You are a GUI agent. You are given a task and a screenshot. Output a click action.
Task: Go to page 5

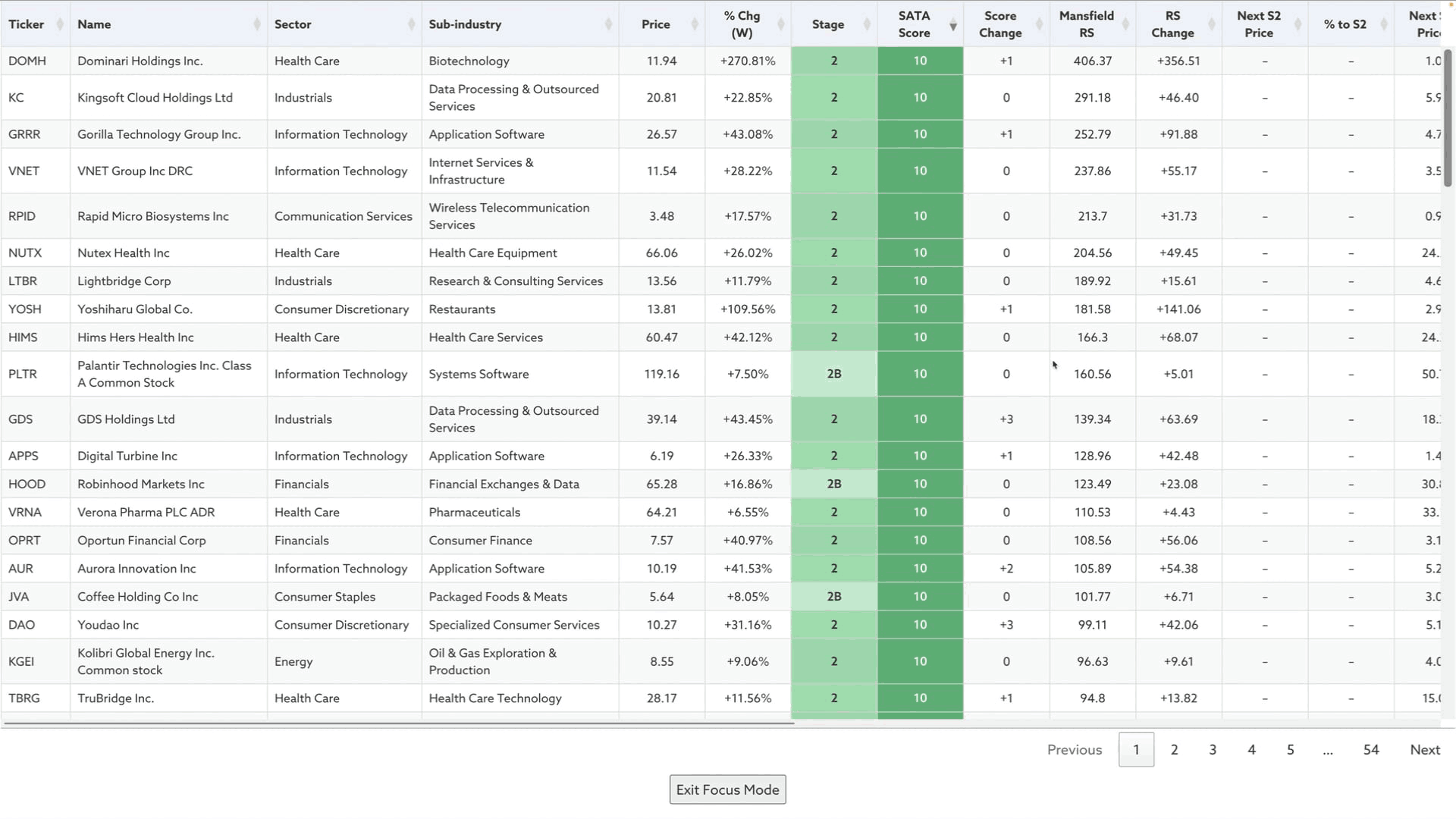coord(1290,749)
